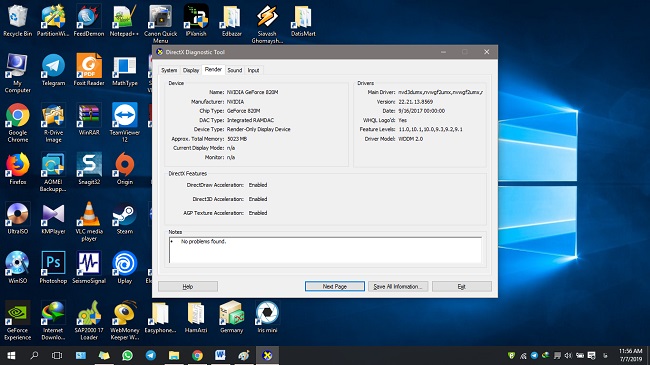Open Steam desktop icon
The image size is (650, 365).
[124, 218]
